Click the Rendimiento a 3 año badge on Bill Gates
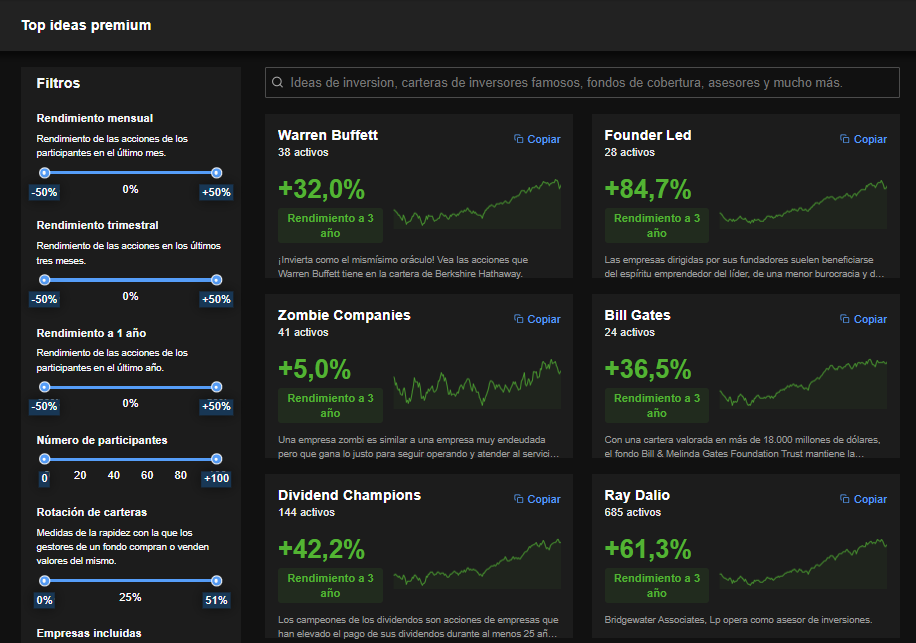Viewport: 916px width, 643px height. coord(657,405)
